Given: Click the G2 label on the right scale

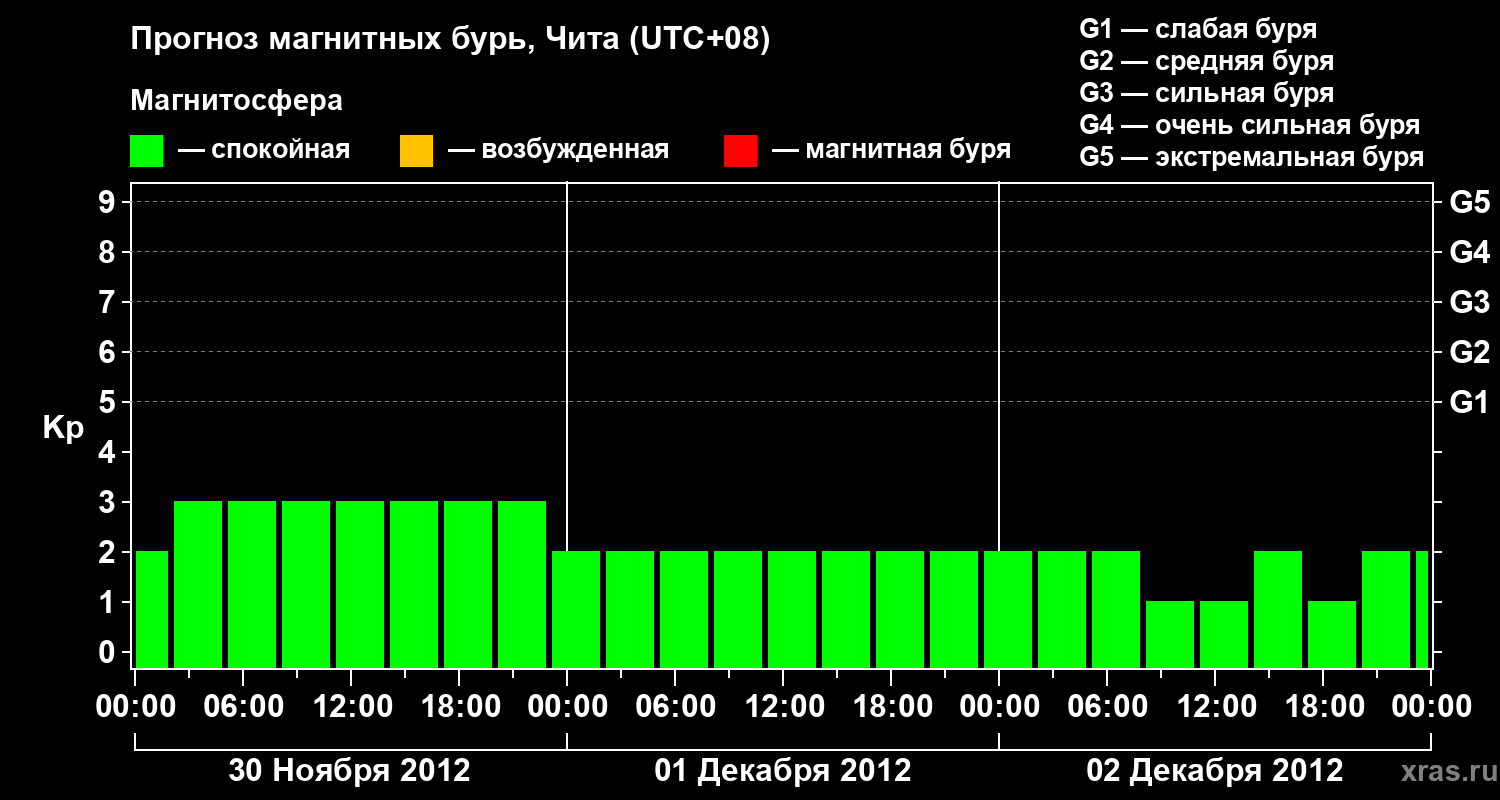Looking at the screenshot, I should (1469, 352).
